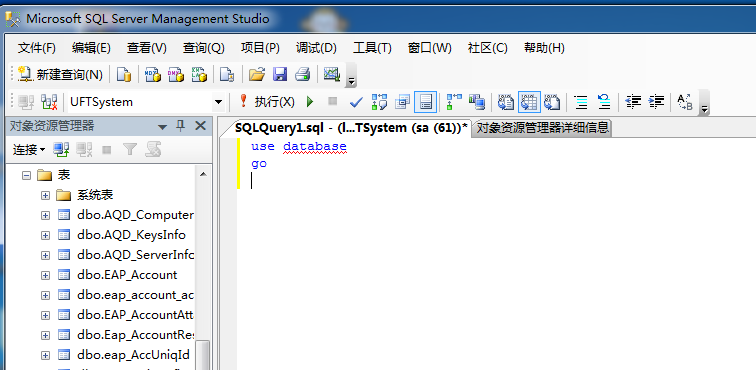The width and height of the screenshot is (756, 370).
Task: Click the object explorer filter funnel icon
Action: click(130, 150)
